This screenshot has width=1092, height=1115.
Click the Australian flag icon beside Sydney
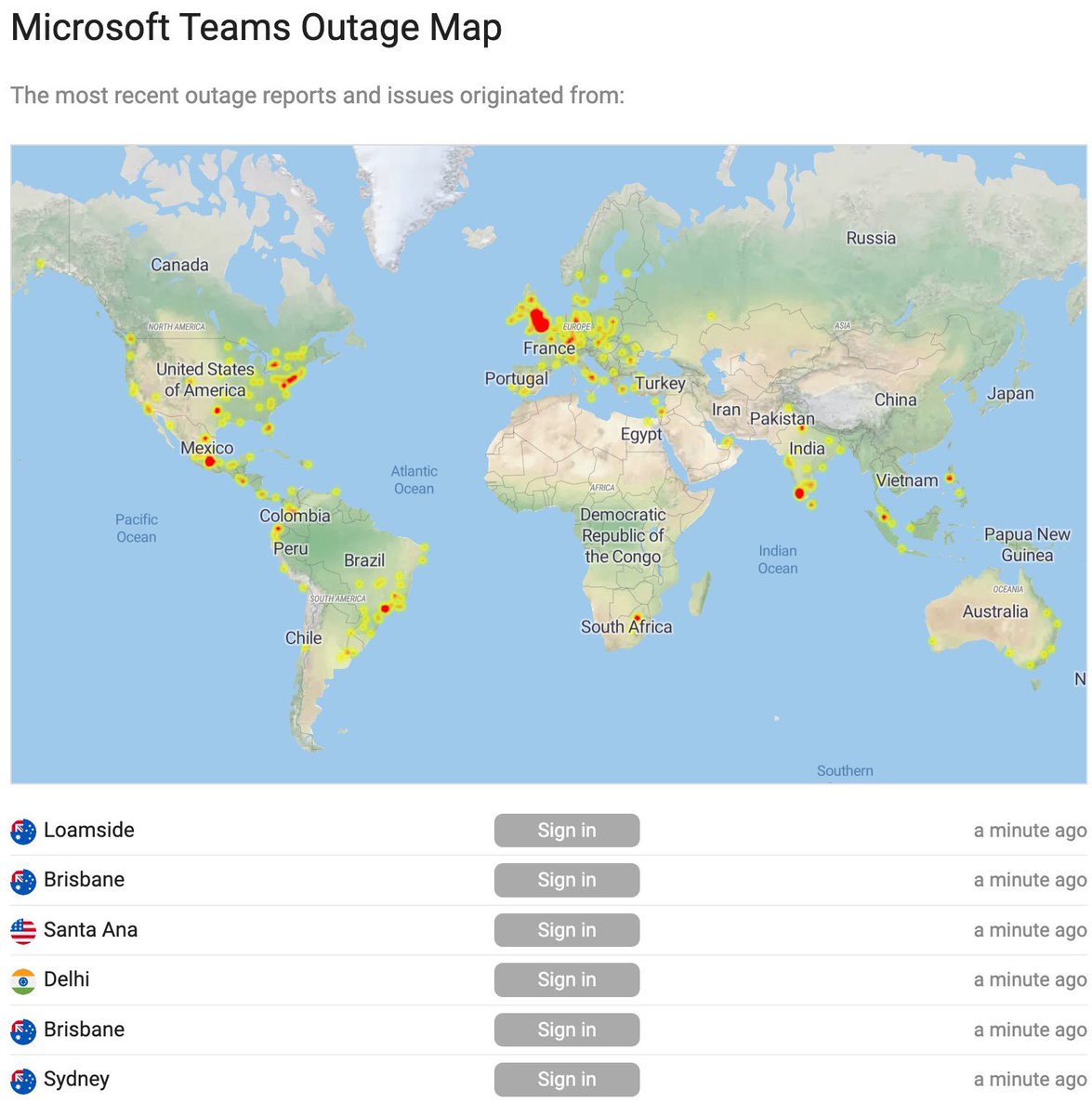23,1081
